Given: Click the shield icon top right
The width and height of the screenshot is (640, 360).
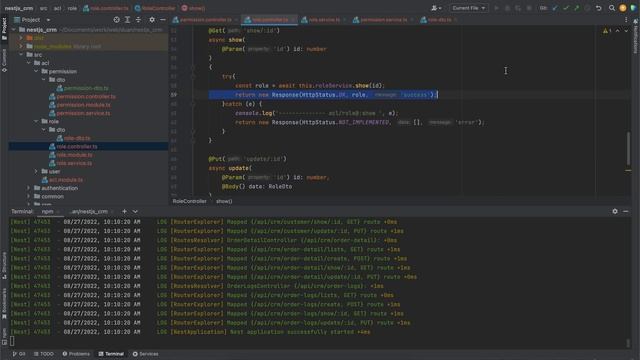Looking at the screenshot, I should (633, 8).
